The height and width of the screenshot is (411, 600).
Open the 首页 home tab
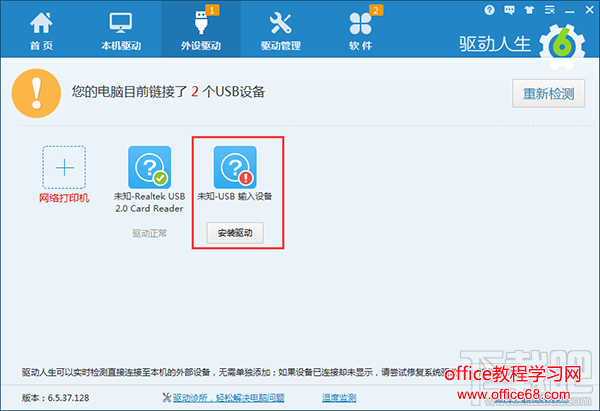pyautogui.click(x=41, y=31)
